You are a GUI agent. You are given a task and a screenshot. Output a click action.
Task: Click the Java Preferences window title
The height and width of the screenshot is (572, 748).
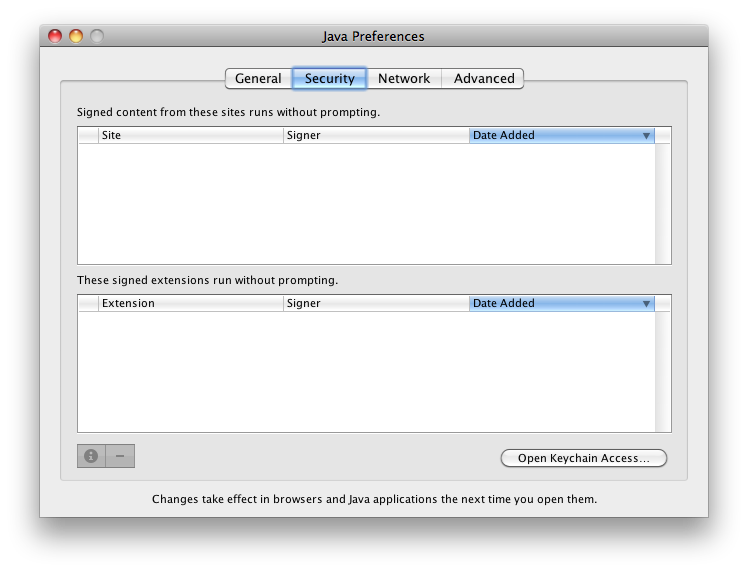click(x=373, y=36)
